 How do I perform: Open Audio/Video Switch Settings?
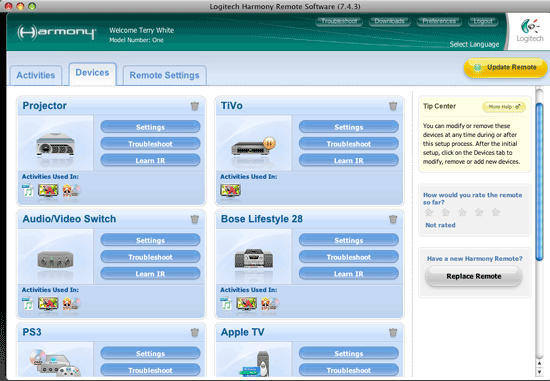(x=150, y=240)
